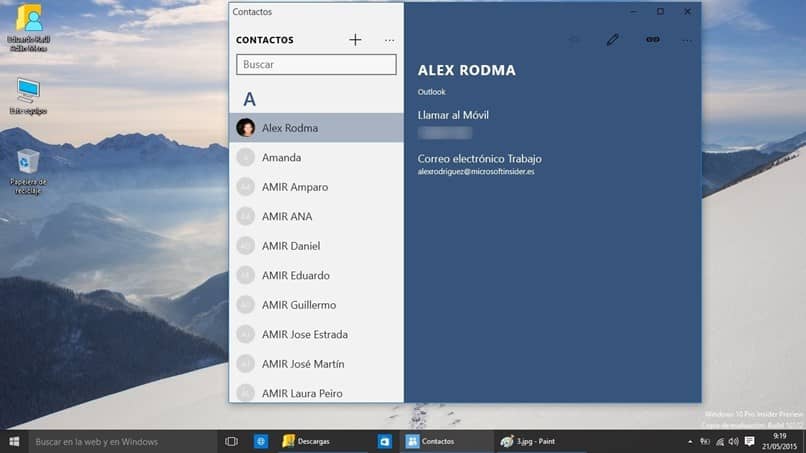The height and width of the screenshot is (453, 806).
Task: Click the taskbar search box Buscar en la web
Action: pos(123,441)
